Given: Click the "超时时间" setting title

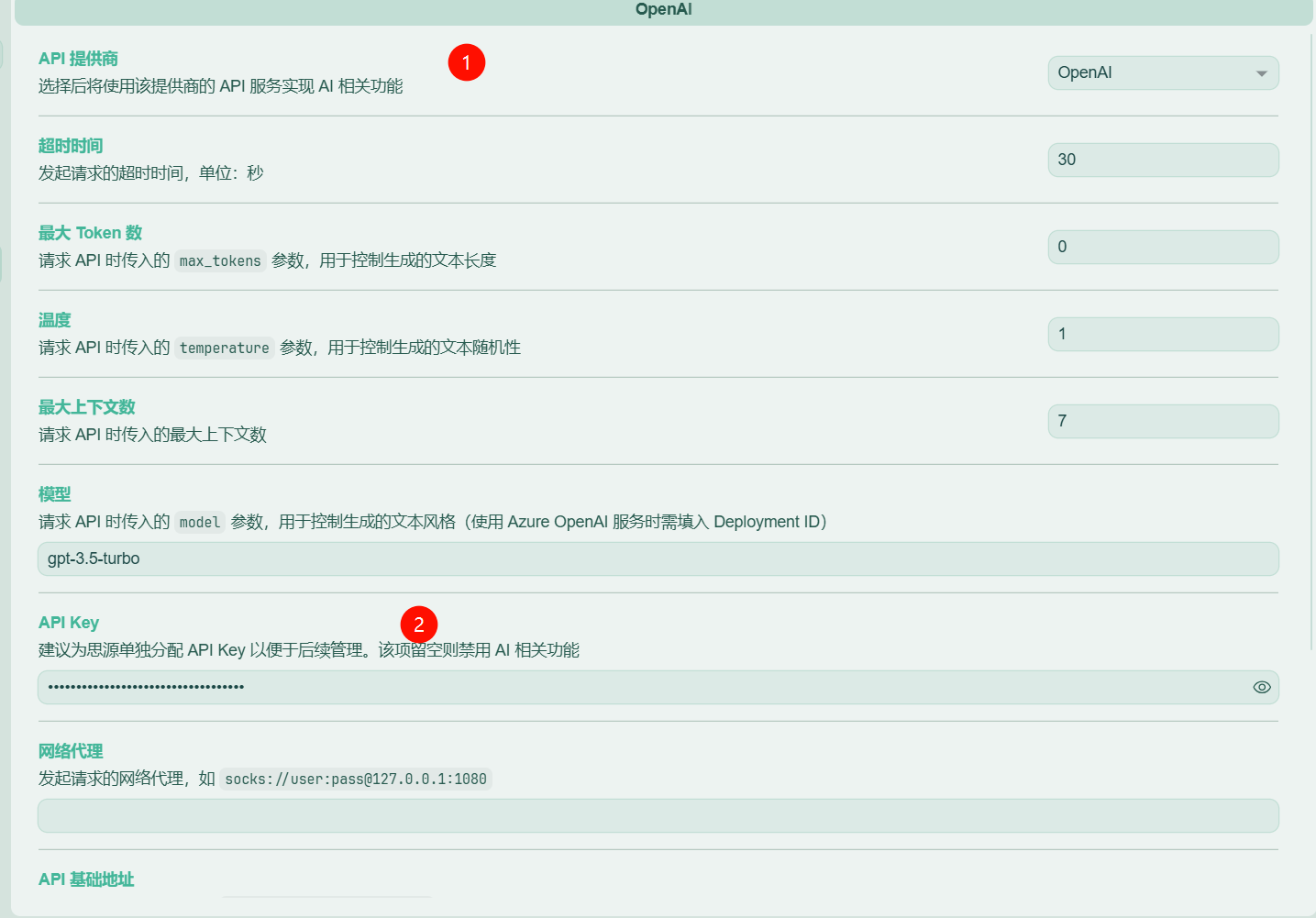Looking at the screenshot, I should pos(71,146).
